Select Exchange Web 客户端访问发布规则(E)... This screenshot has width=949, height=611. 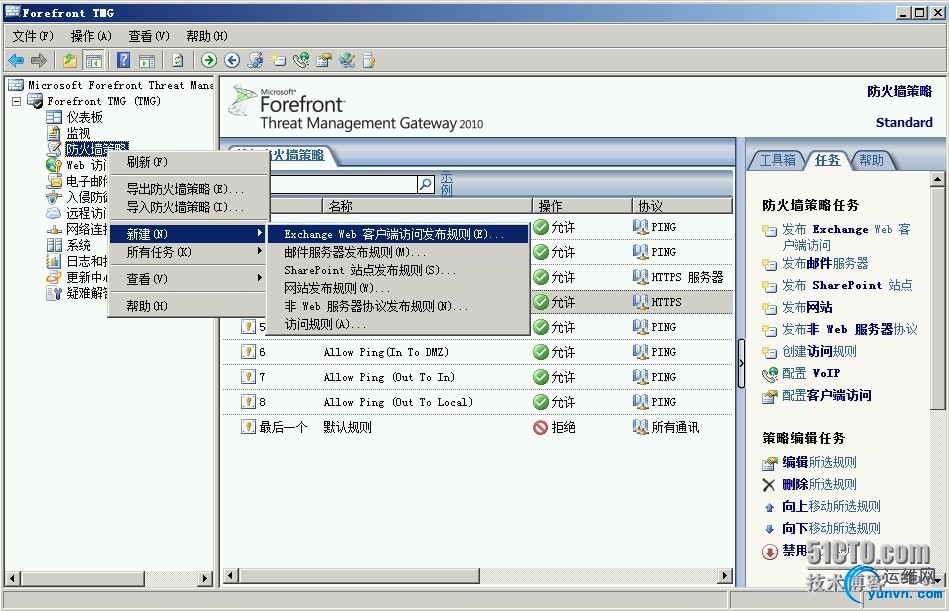point(398,234)
